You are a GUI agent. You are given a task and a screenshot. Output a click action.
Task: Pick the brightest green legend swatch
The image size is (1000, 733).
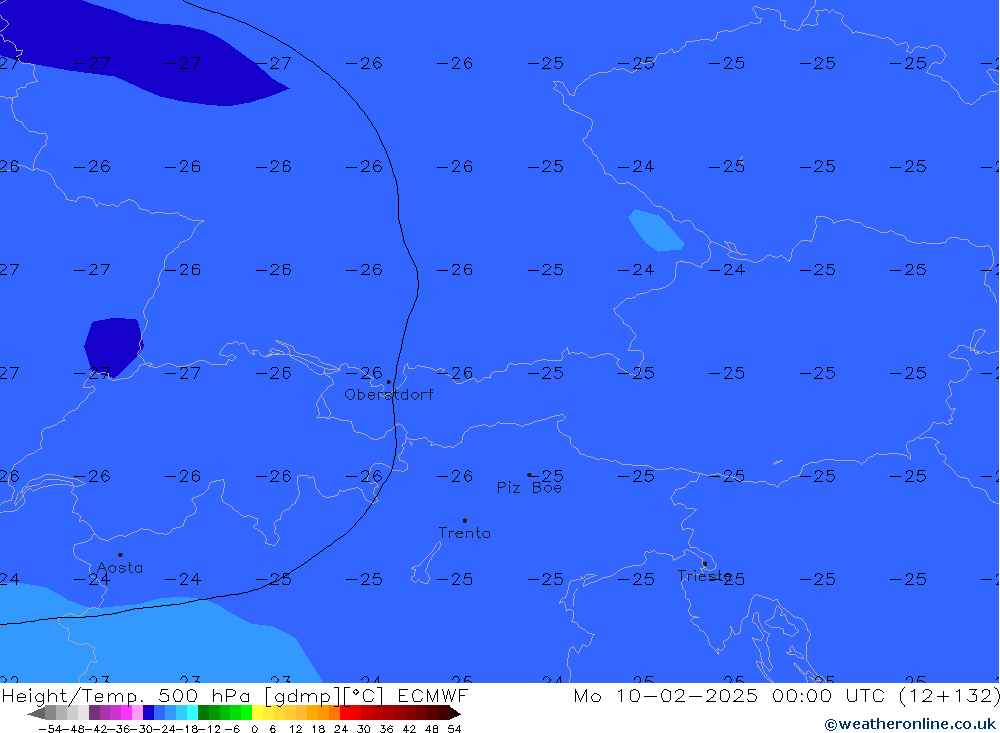point(247,713)
